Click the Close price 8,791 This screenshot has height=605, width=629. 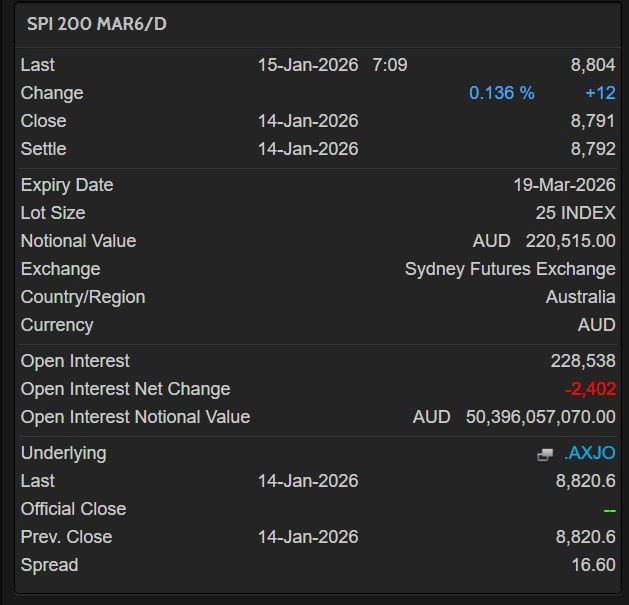tap(593, 121)
